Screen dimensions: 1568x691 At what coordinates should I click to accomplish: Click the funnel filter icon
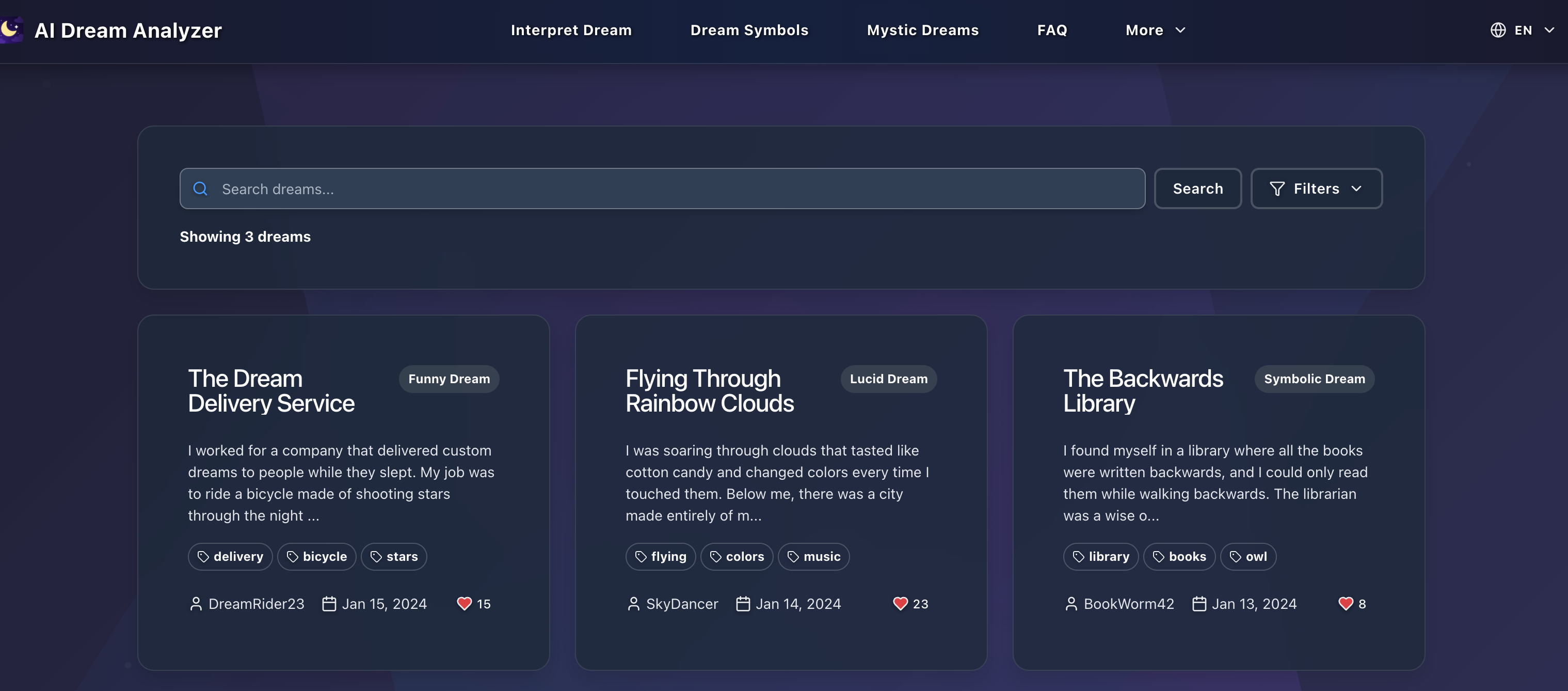tap(1277, 189)
